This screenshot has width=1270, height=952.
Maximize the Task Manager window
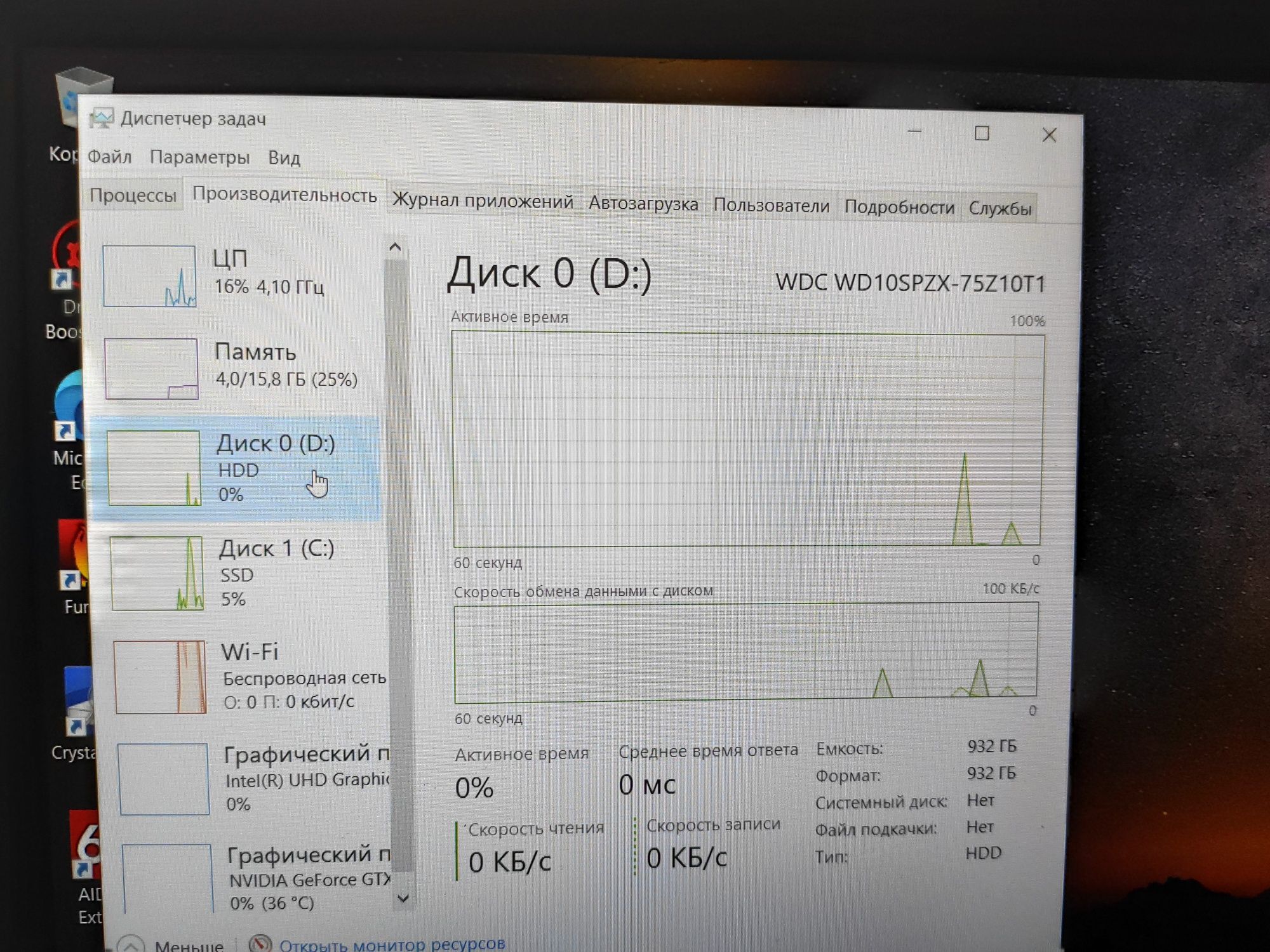point(982,133)
